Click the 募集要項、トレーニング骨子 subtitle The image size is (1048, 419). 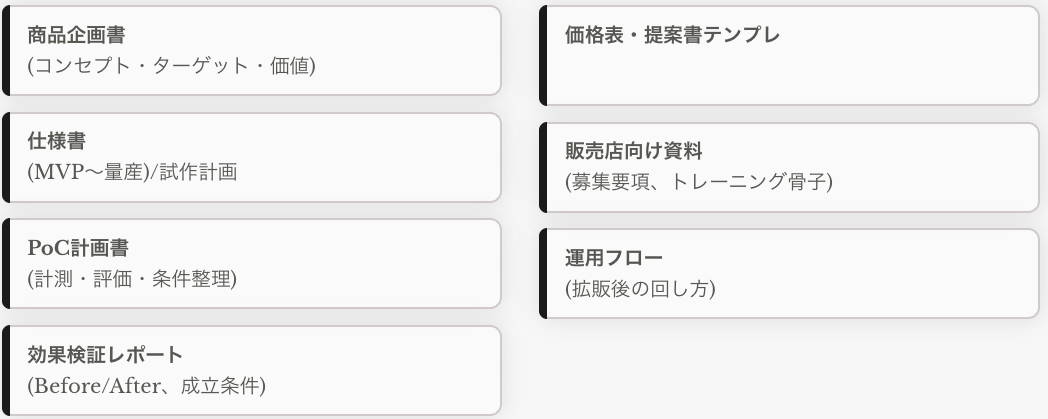click(x=699, y=182)
